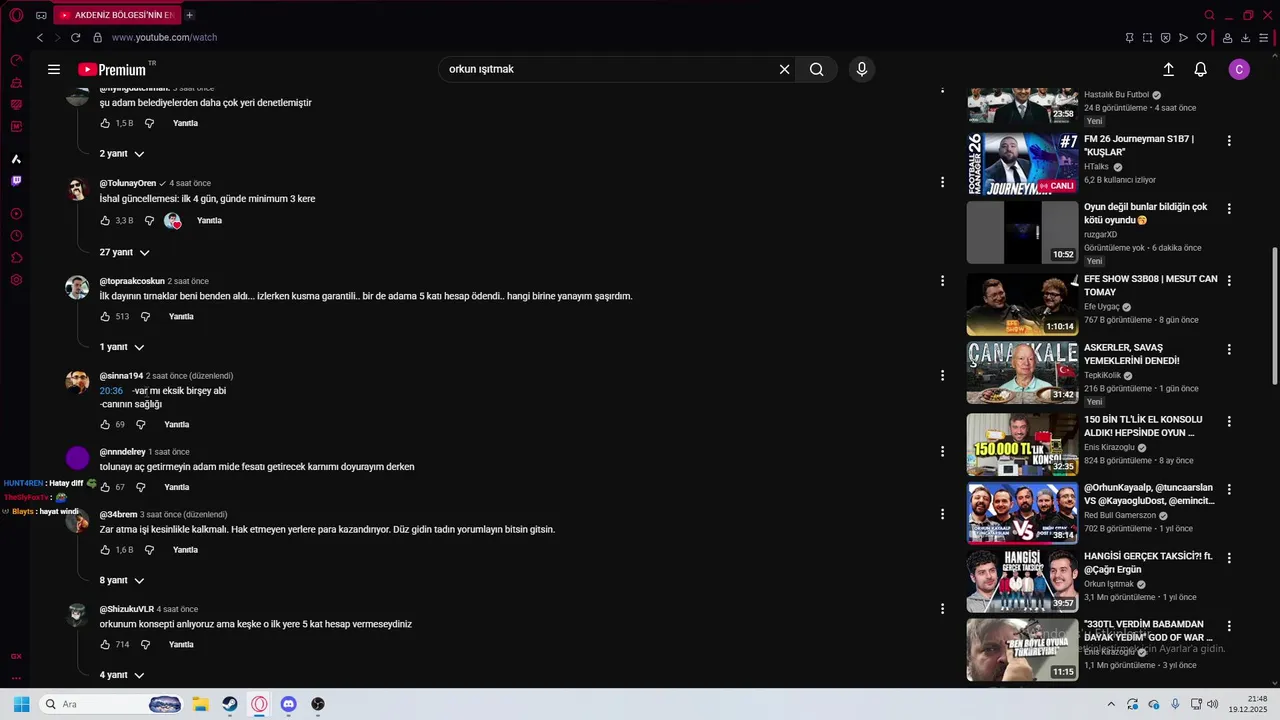This screenshot has height=720, width=1280.
Task: Open Steam from the taskbar
Action: (x=230, y=704)
